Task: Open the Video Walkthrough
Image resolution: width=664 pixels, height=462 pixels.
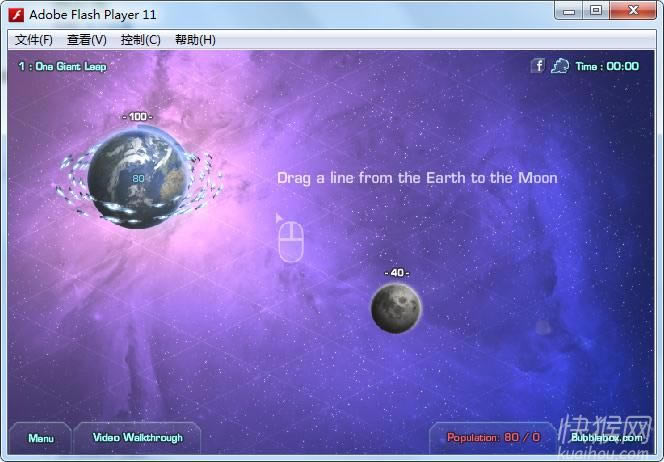Action: tap(138, 438)
